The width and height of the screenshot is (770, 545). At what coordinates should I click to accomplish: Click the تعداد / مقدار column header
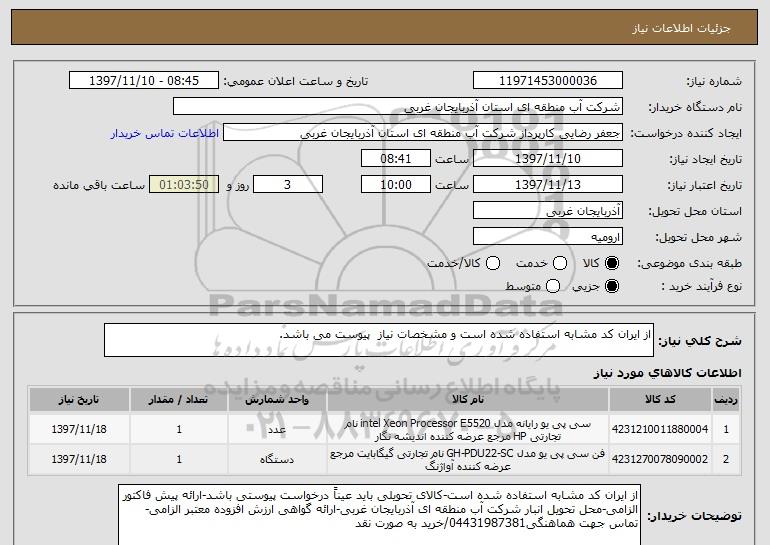click(179, 400)
